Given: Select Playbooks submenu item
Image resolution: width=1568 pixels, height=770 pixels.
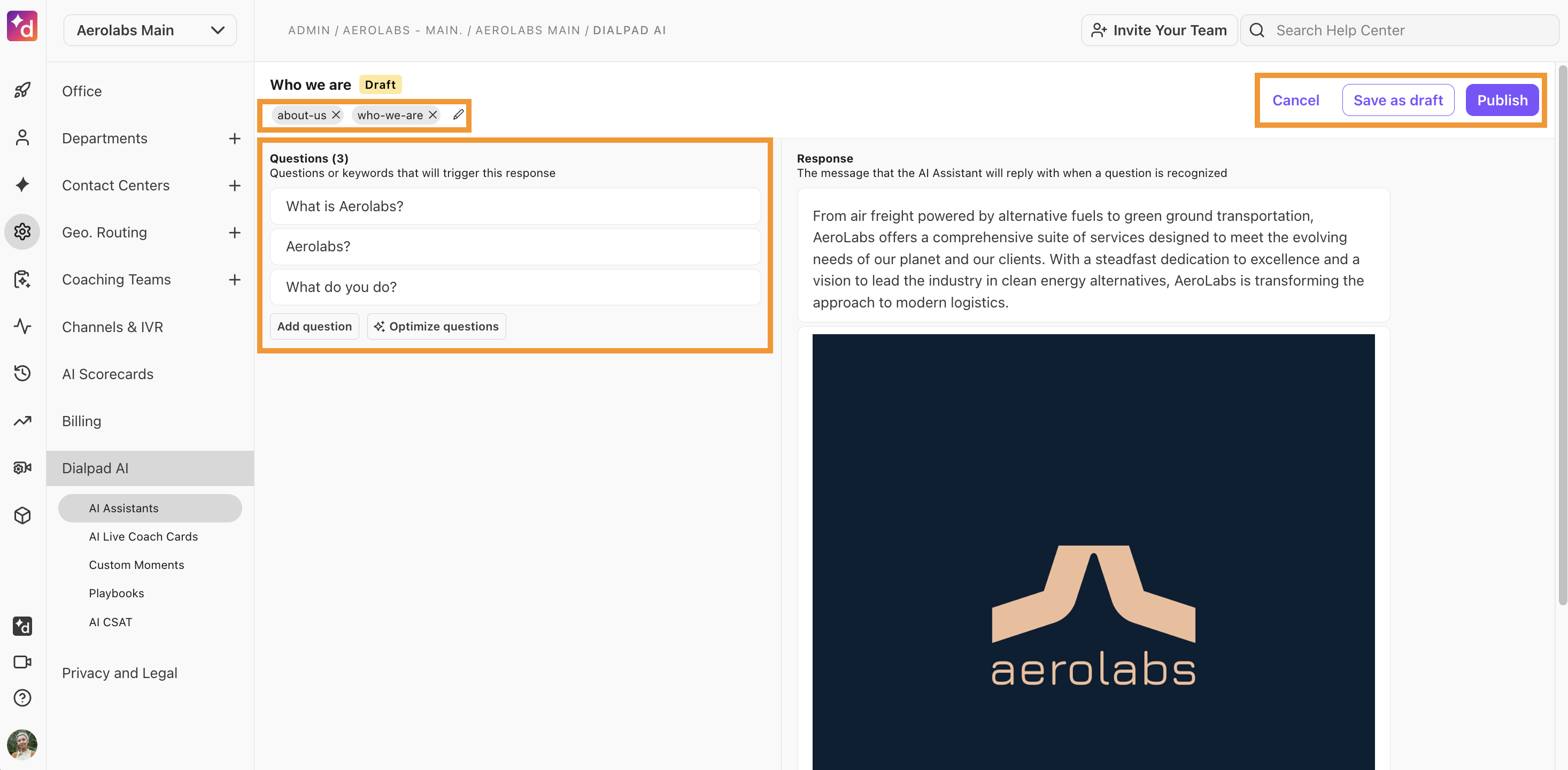Looking at the screenshot, I should click(x=116, y=593).
